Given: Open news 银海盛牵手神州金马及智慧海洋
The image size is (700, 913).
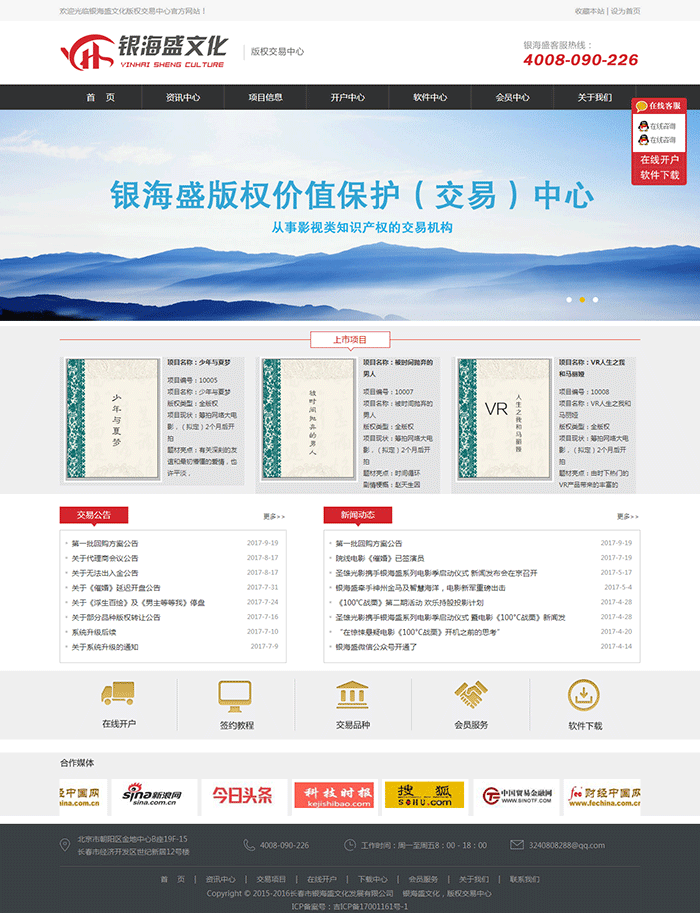Looking at the screenshot, I should point(420,588).
